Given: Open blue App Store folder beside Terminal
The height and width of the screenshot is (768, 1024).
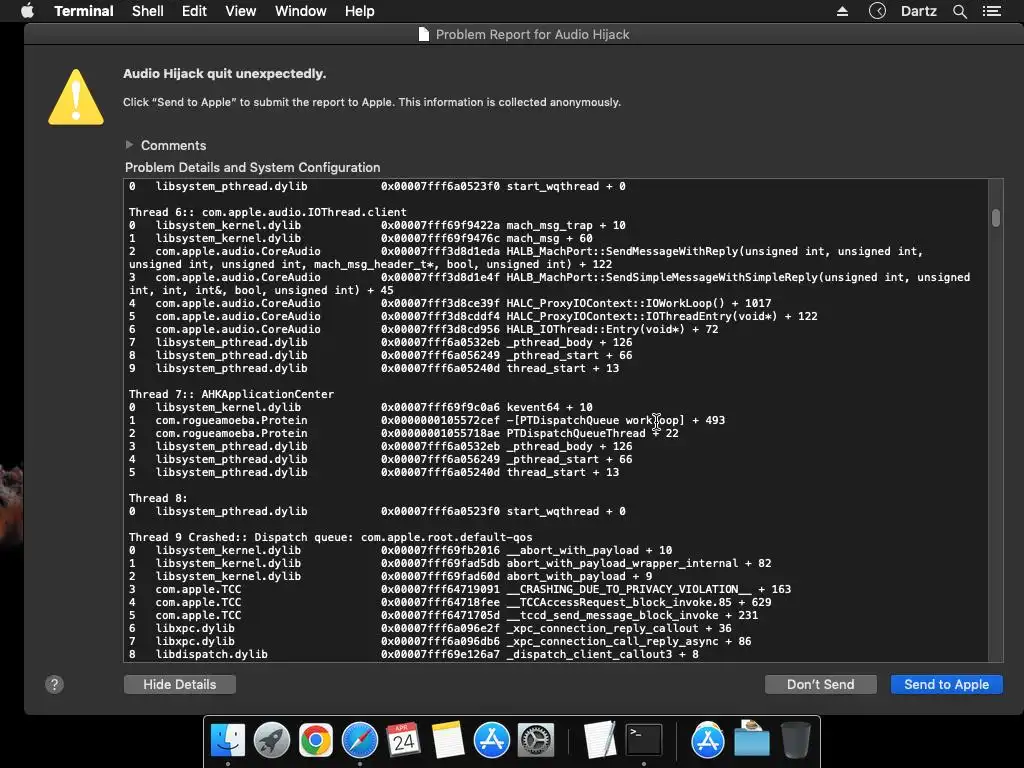Looking at the screenshot, I should click(708, 741).
